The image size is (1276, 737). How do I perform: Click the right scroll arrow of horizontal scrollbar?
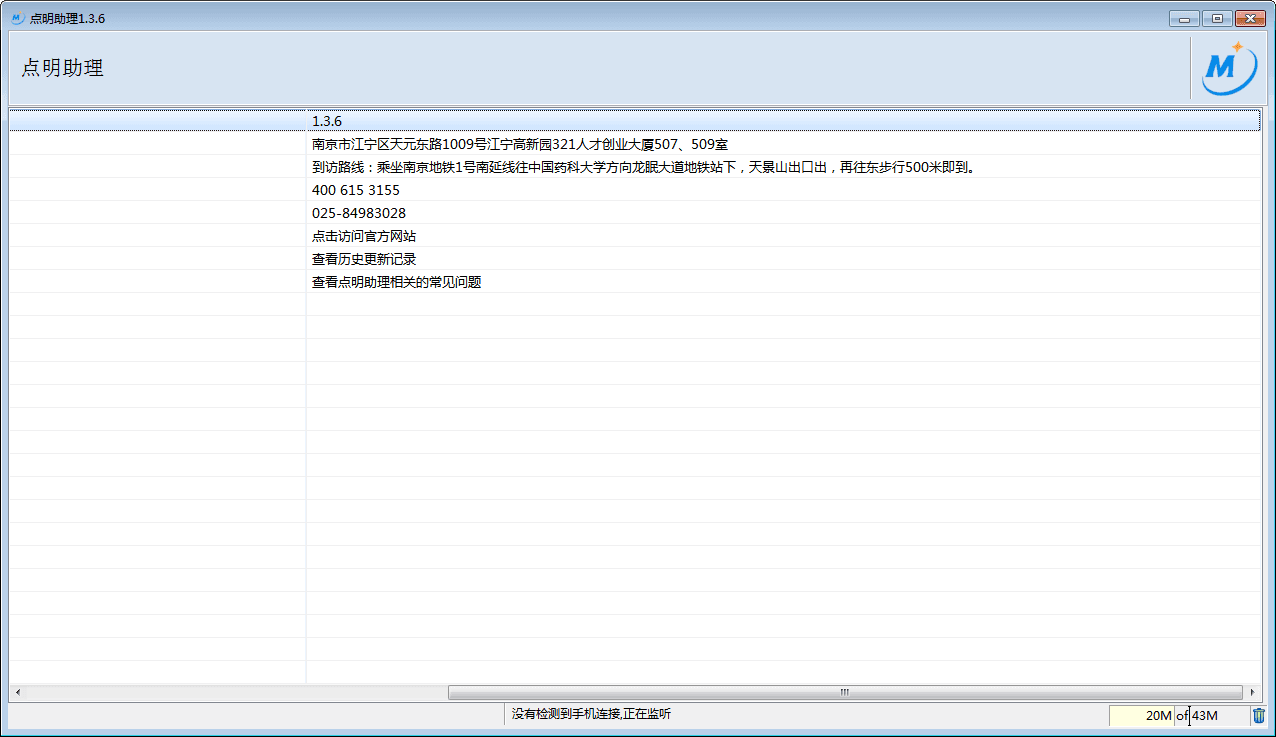(x=1253, y=692)
